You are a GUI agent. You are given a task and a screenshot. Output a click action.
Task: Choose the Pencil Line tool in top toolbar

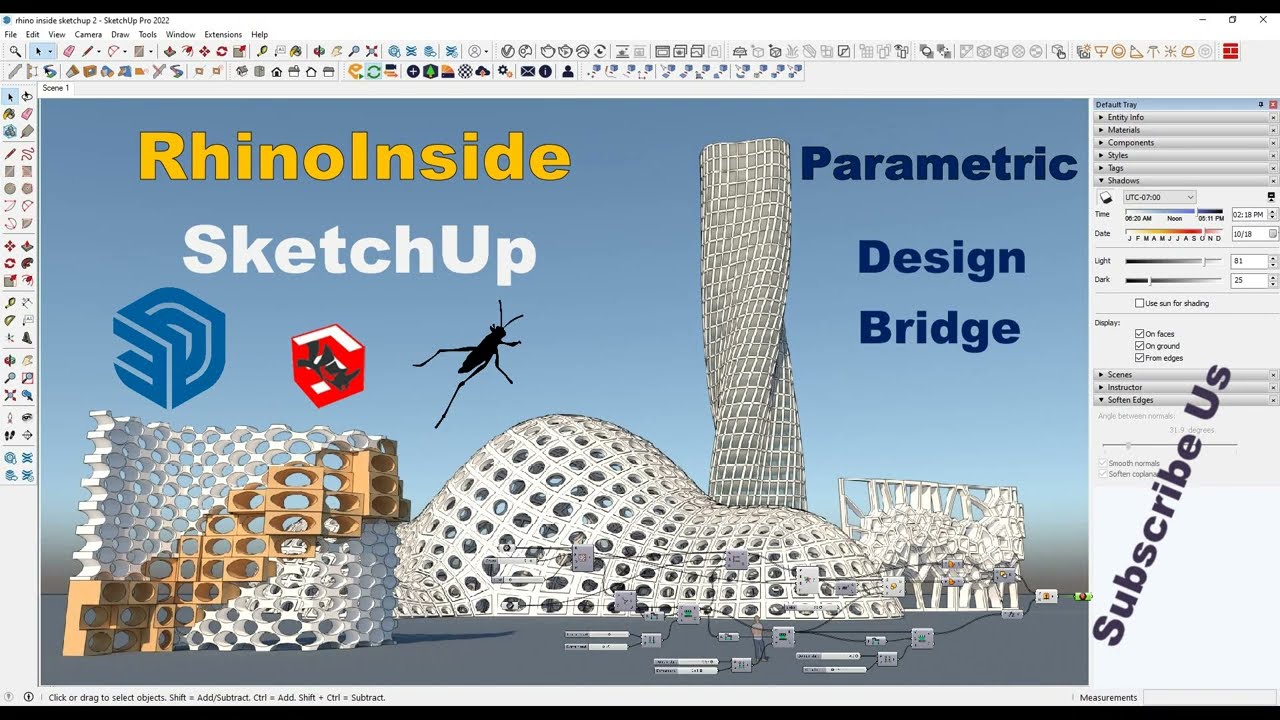87,51
